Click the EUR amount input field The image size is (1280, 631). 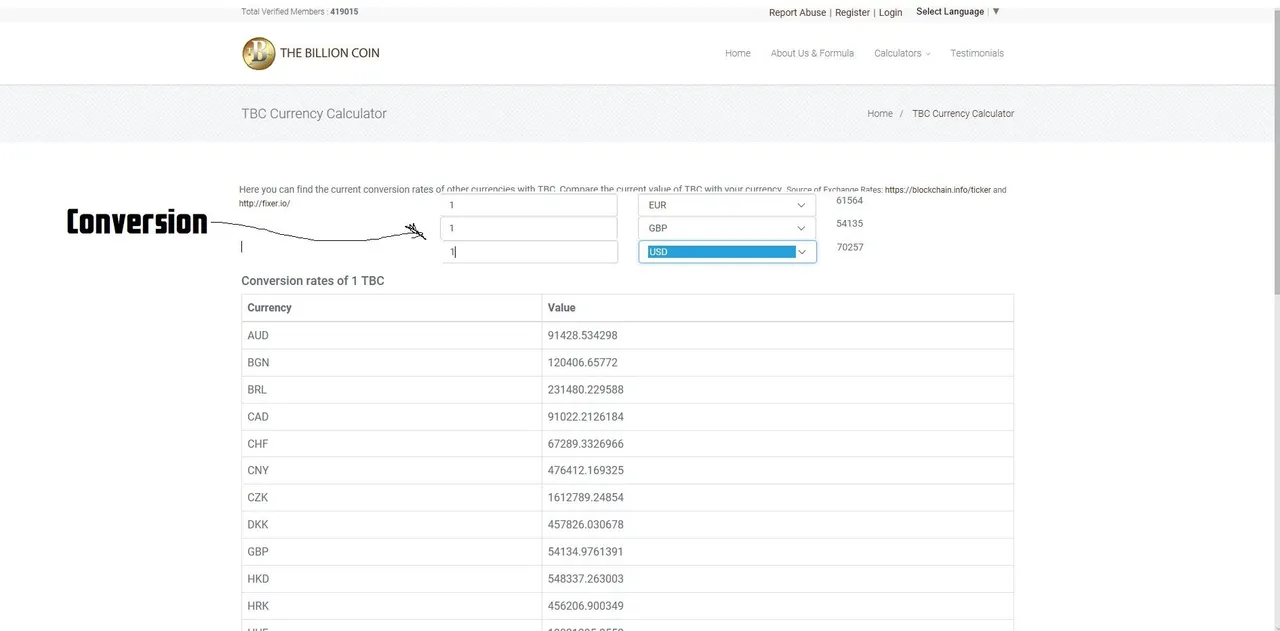529,205
